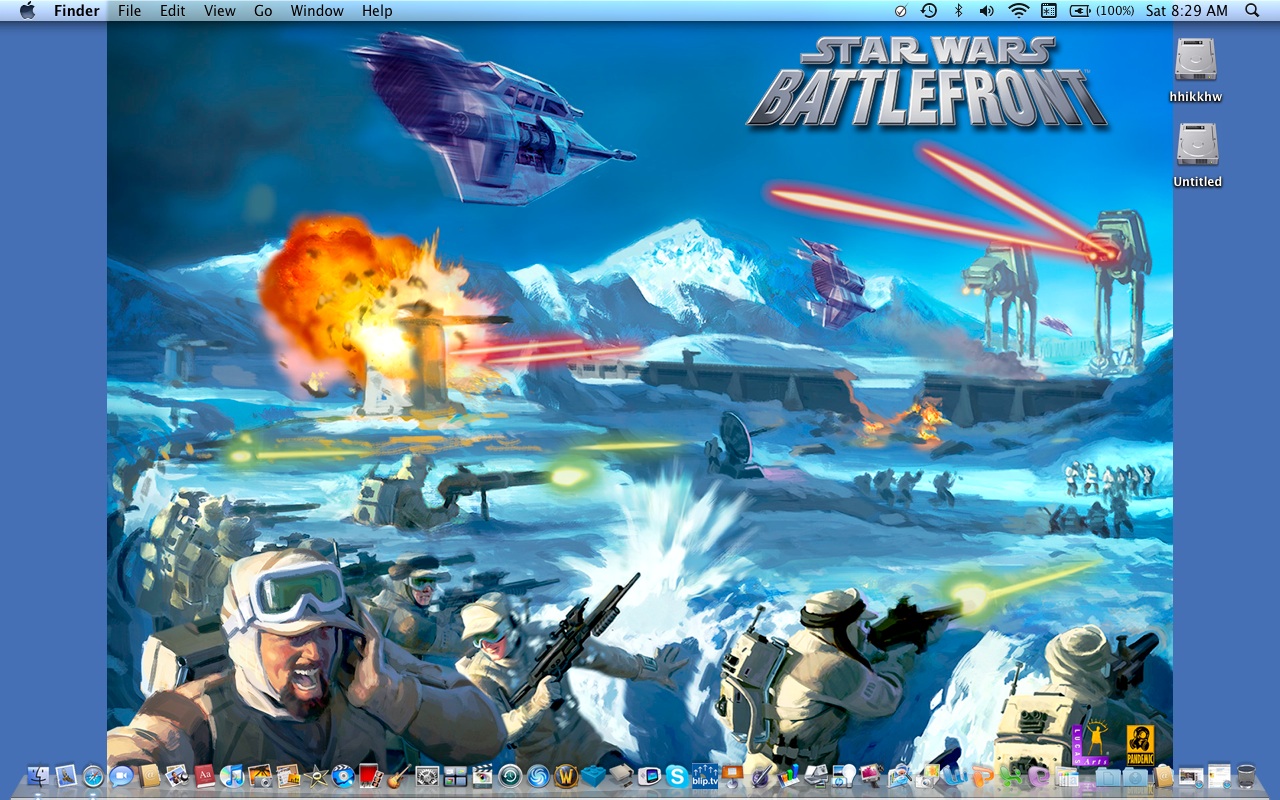This screenshot has width=1280, height=800.
Task: Open the Go menu
Action: tap(263, 11)
